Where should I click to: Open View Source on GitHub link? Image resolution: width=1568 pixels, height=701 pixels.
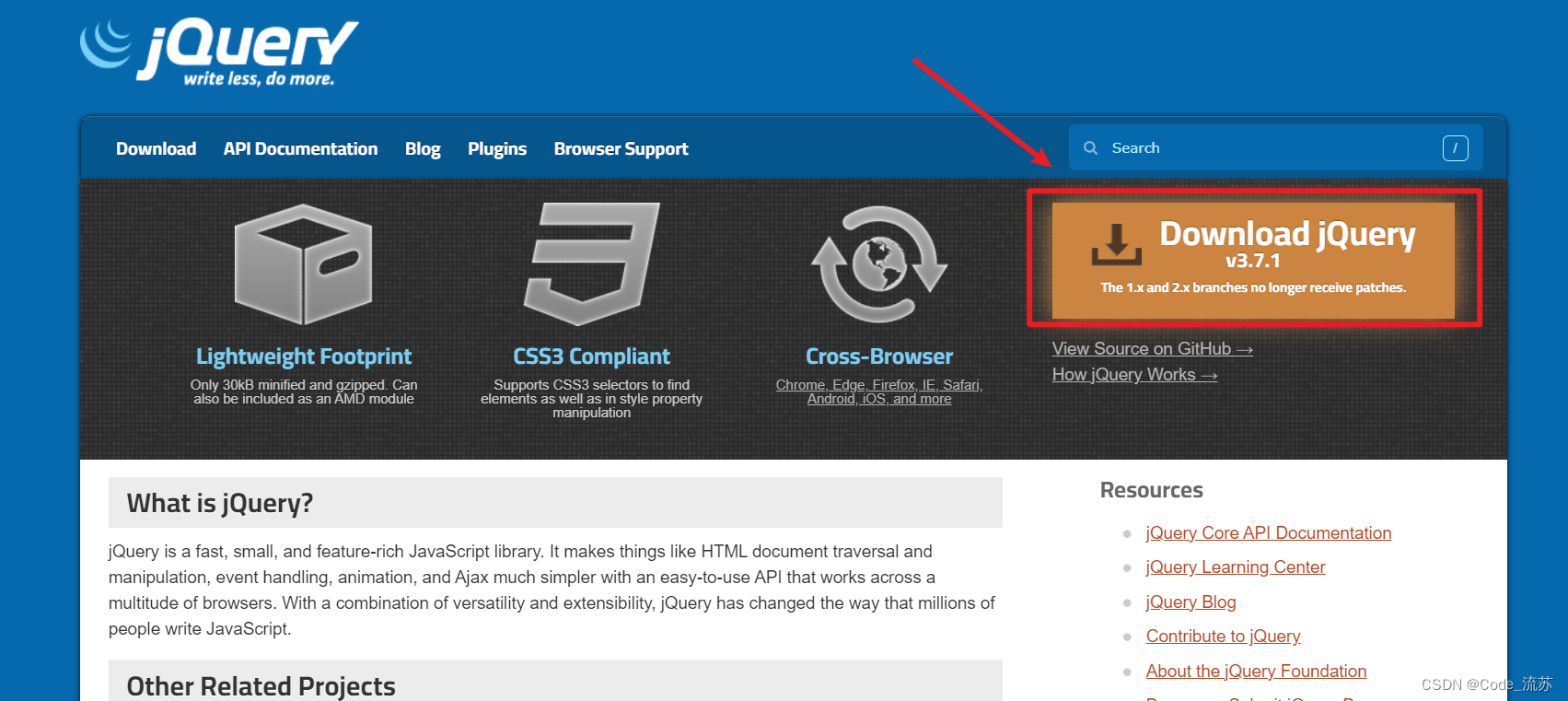pos(1153,349)
